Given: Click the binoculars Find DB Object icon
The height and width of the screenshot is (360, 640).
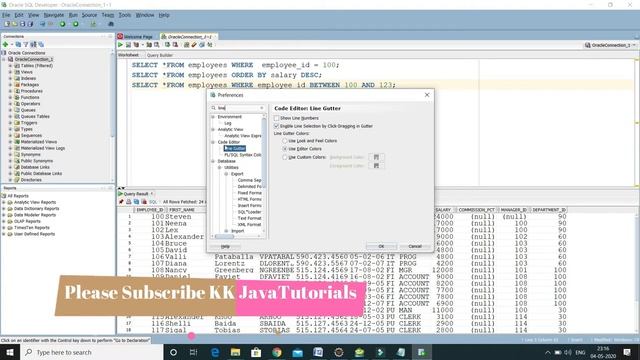Looking at the screenshot, I should coord(111,24).
